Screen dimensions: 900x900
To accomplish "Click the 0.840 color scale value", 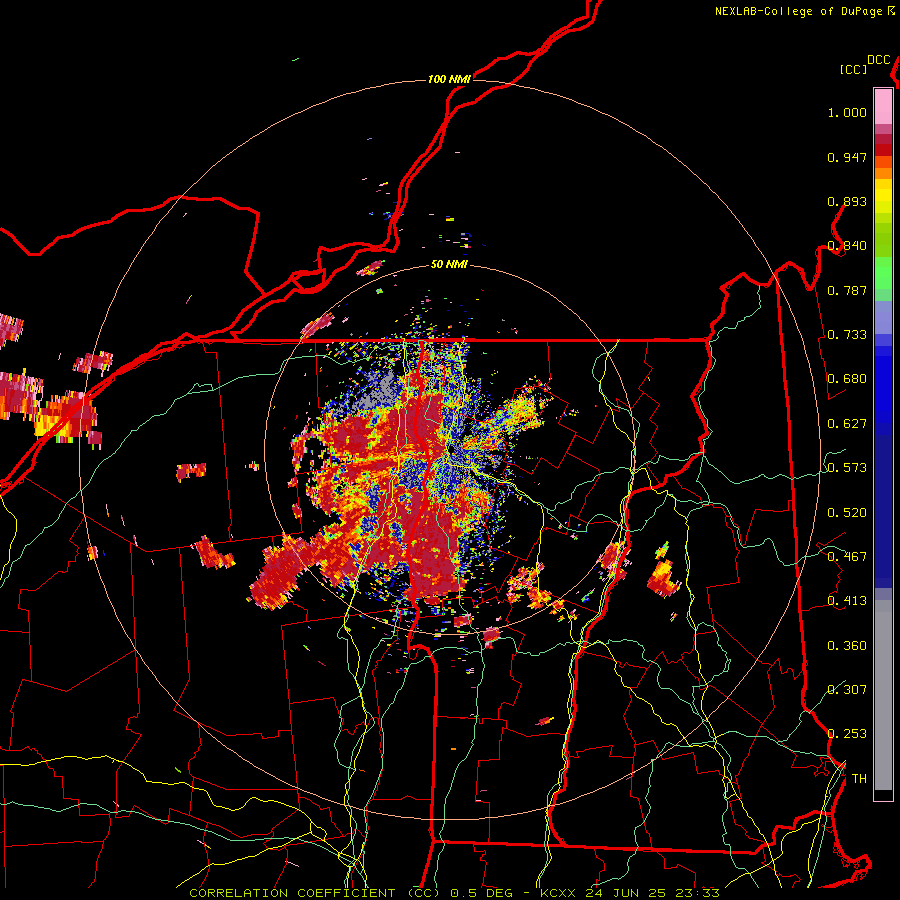I will pyautogui.click(x=847, y=246).
